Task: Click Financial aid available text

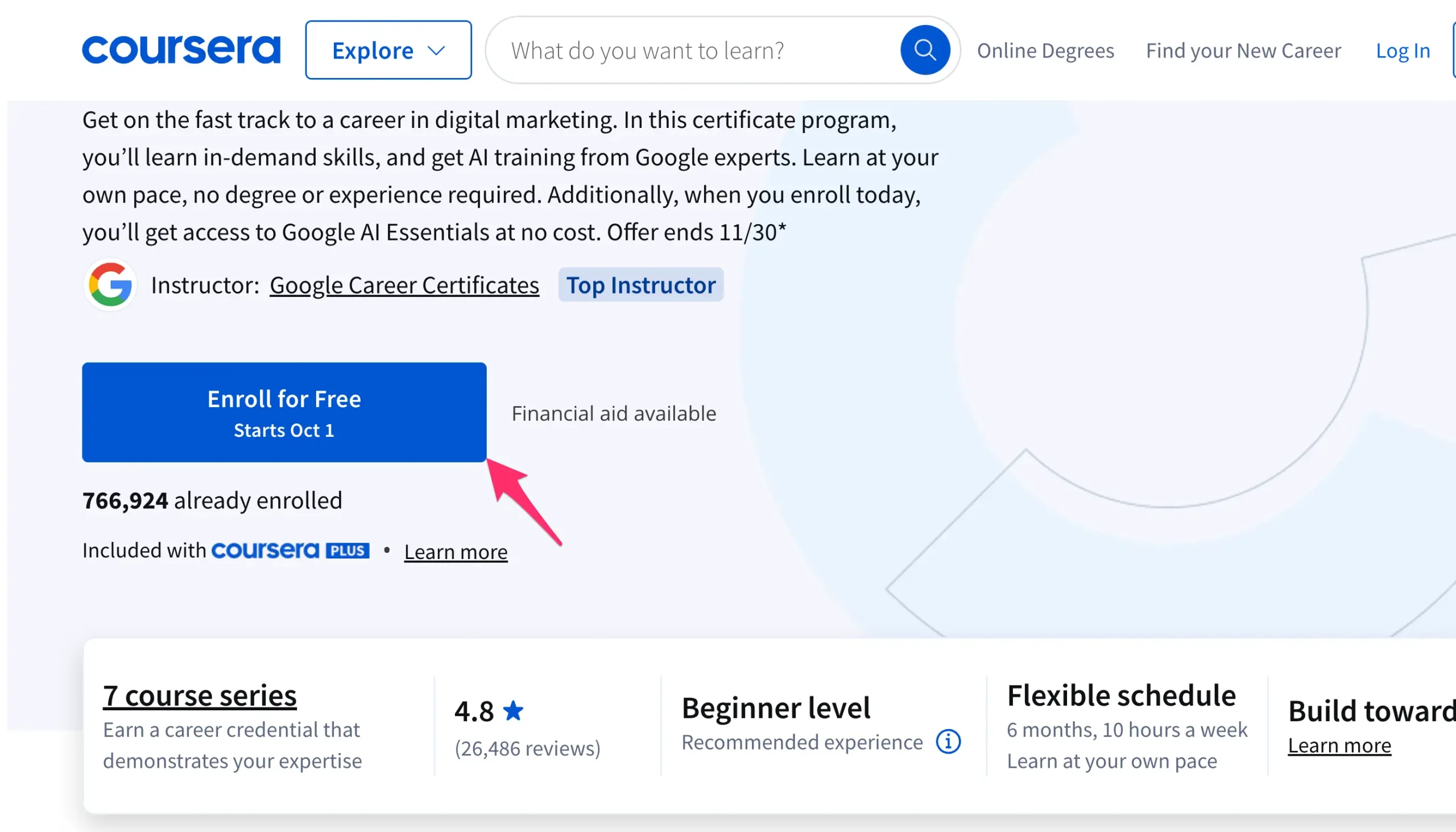Action: pyautogui.click(x=614, y=413)
